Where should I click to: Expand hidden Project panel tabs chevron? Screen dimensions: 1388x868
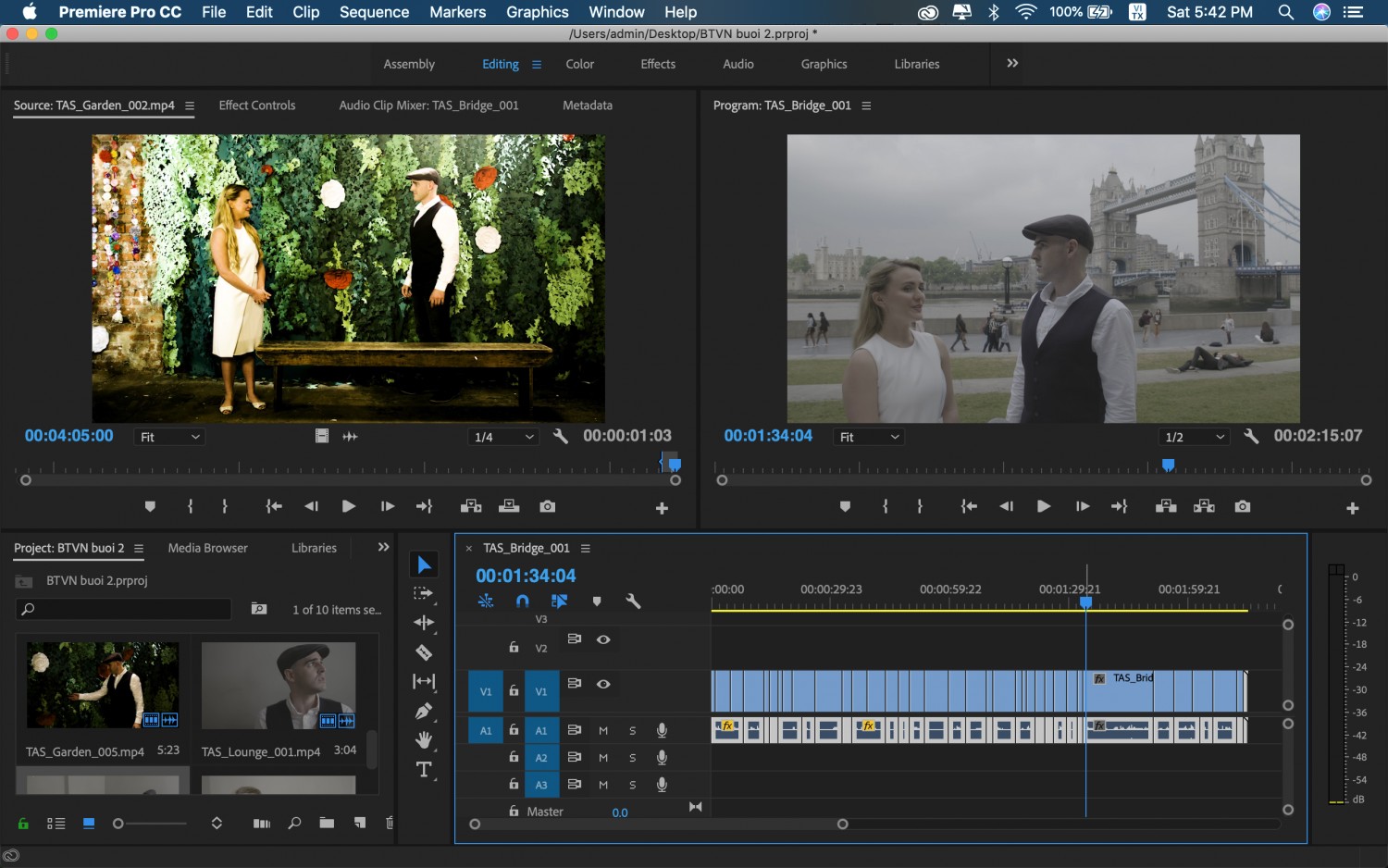point(383,547)
